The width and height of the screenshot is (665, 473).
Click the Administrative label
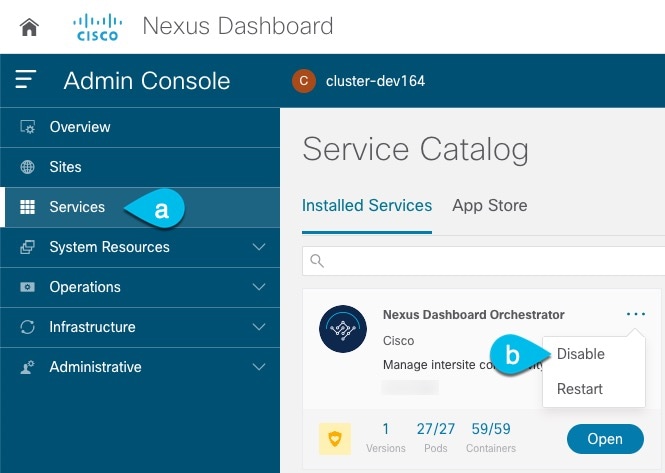95,367
